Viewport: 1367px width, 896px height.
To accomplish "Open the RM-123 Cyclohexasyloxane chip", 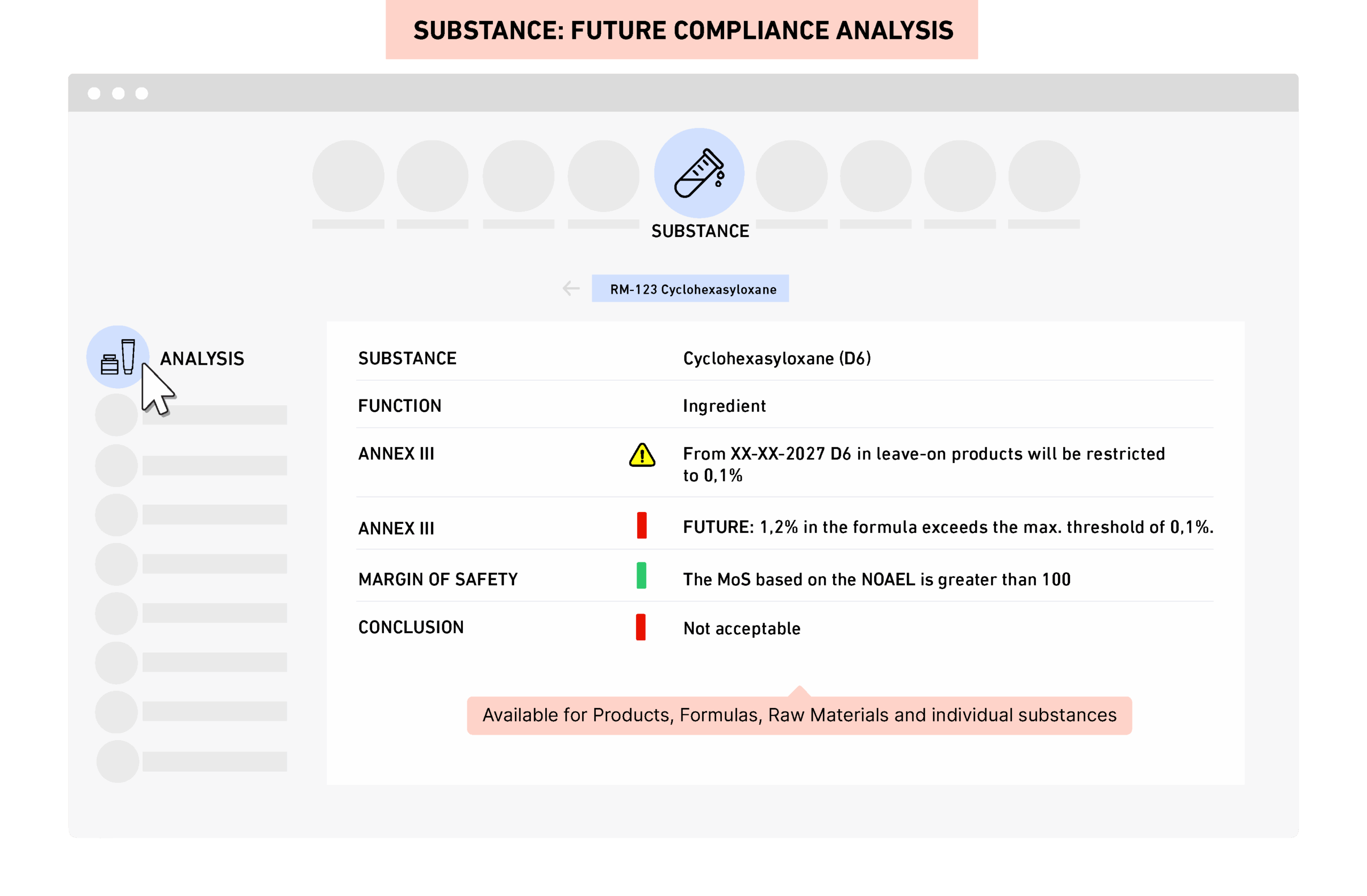I will pyautogui.click(x=689, y=288).
